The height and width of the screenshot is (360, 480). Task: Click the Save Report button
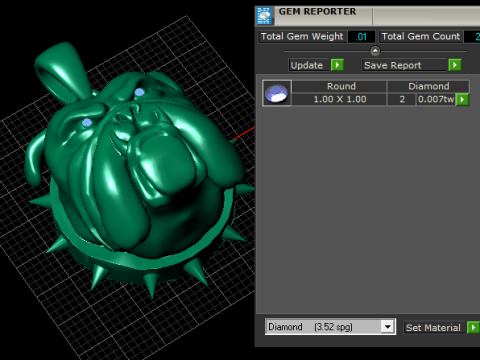tap(405, 65)
